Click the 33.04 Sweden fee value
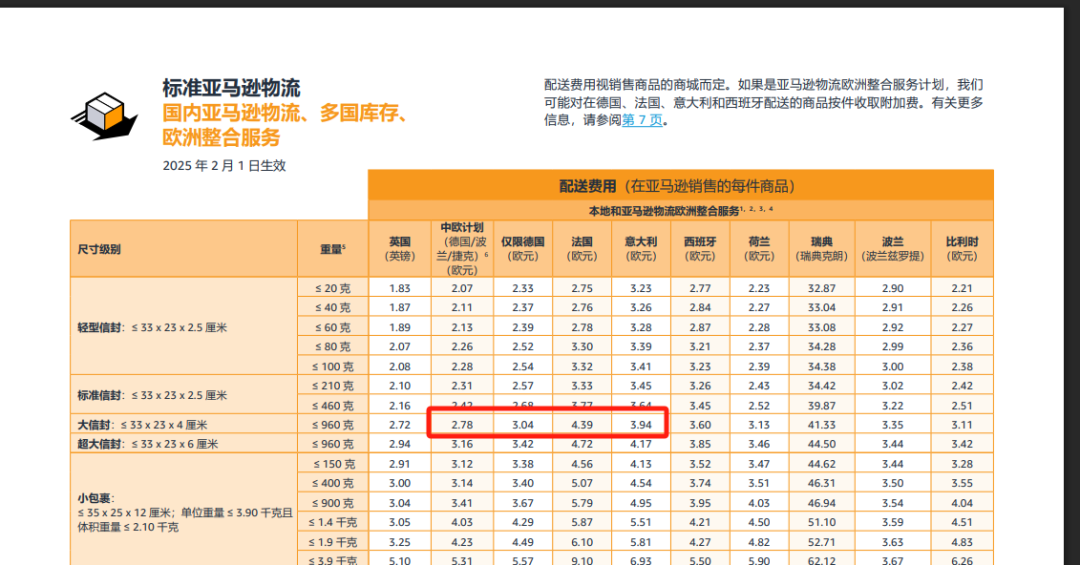 pos(822,308)
